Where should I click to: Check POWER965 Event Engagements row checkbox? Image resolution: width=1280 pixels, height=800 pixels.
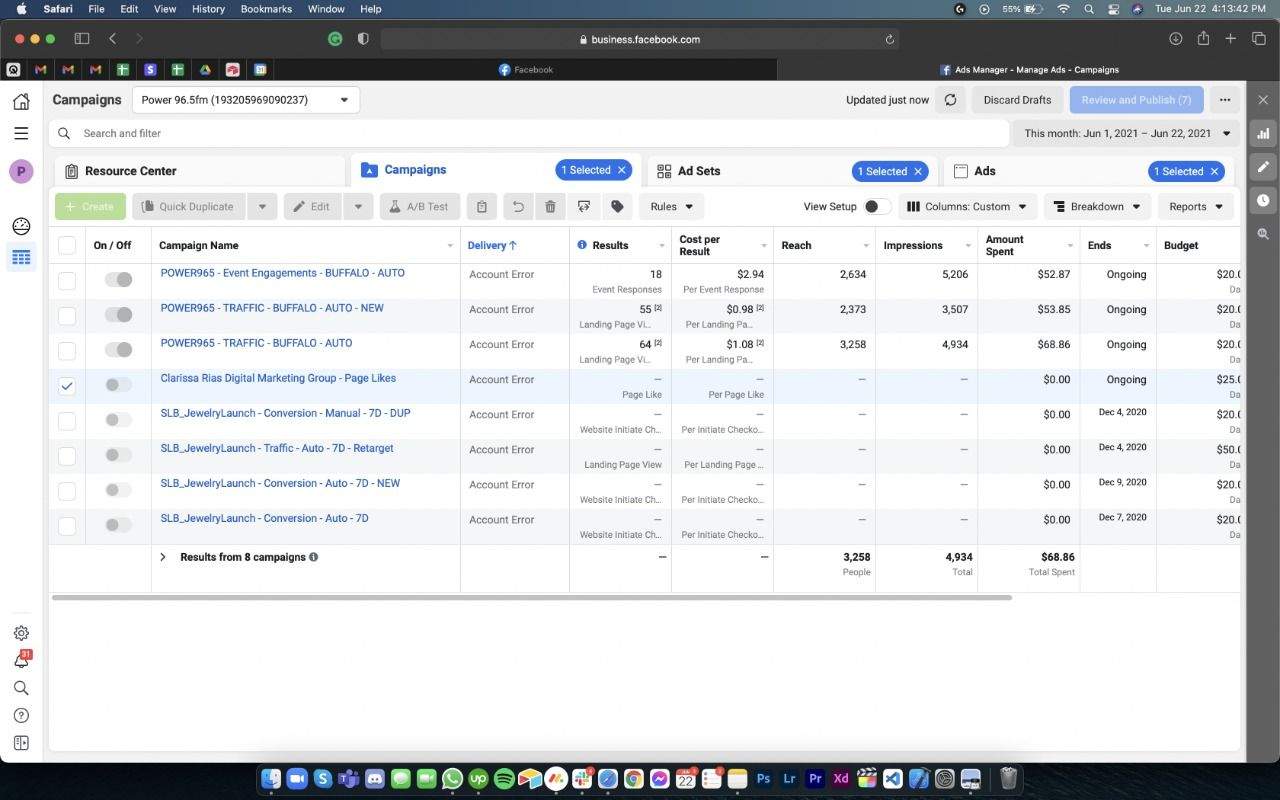coord(67,281)
